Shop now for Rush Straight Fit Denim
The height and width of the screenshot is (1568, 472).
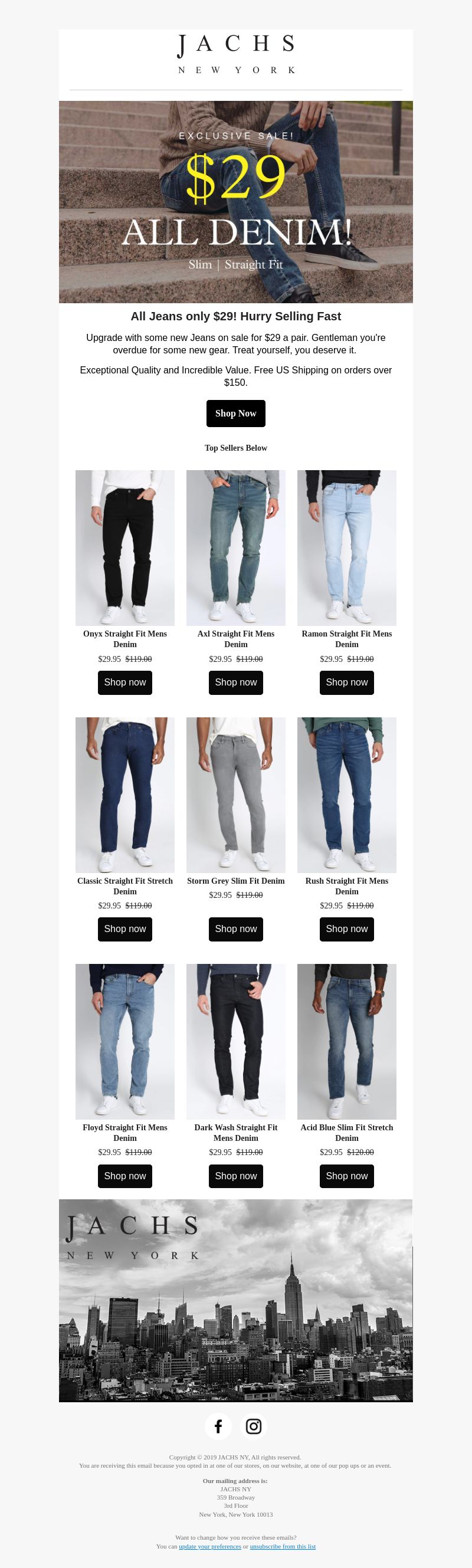(x=346, y=929)
